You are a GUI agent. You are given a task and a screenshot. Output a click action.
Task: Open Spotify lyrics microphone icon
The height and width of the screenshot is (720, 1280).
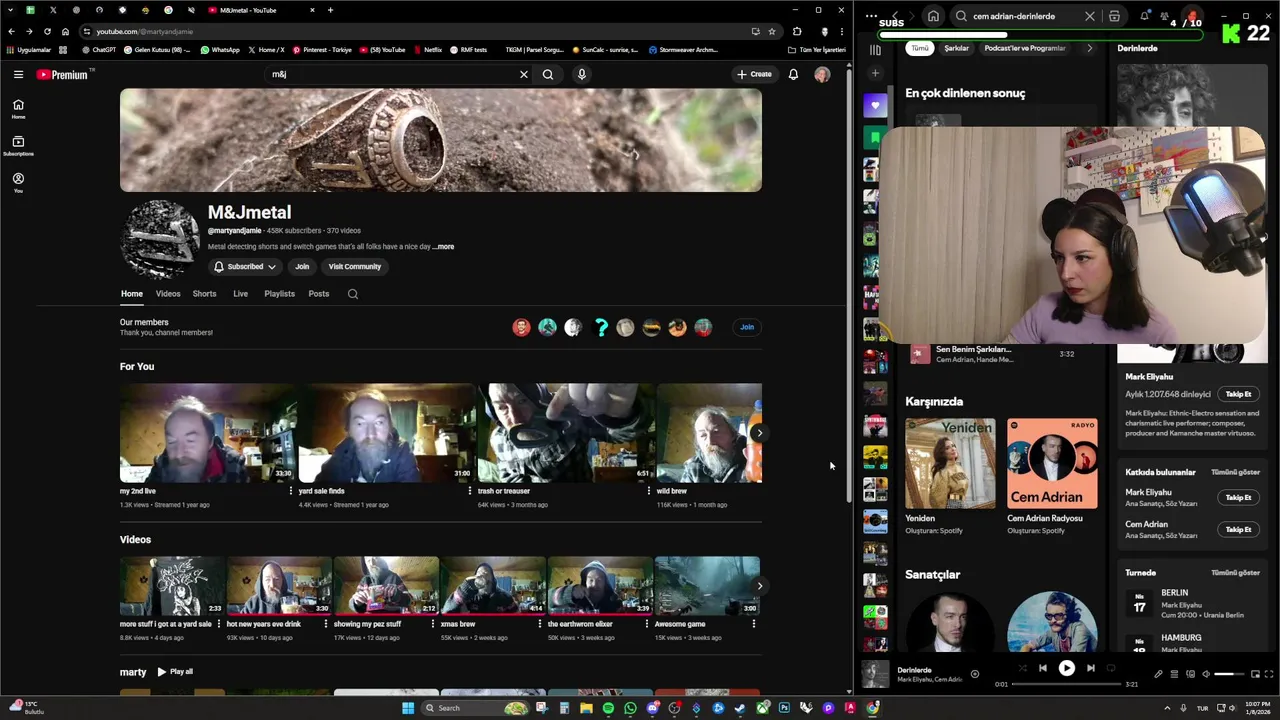click(x=1158, y=674)
